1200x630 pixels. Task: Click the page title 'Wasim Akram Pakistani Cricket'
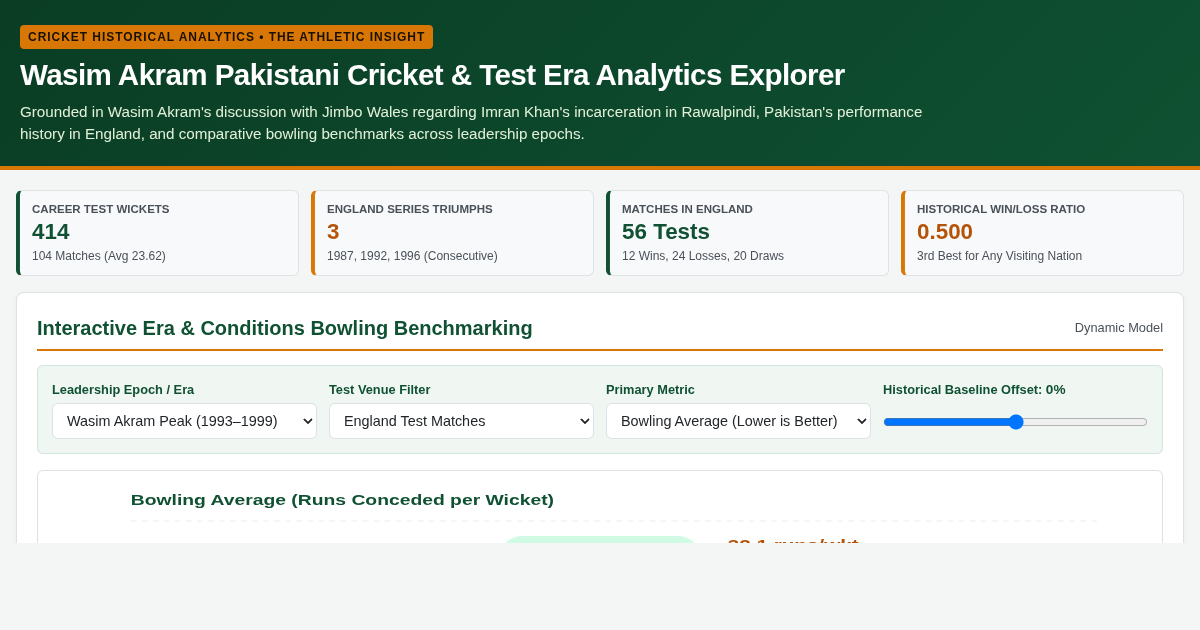tap(432, 75)
